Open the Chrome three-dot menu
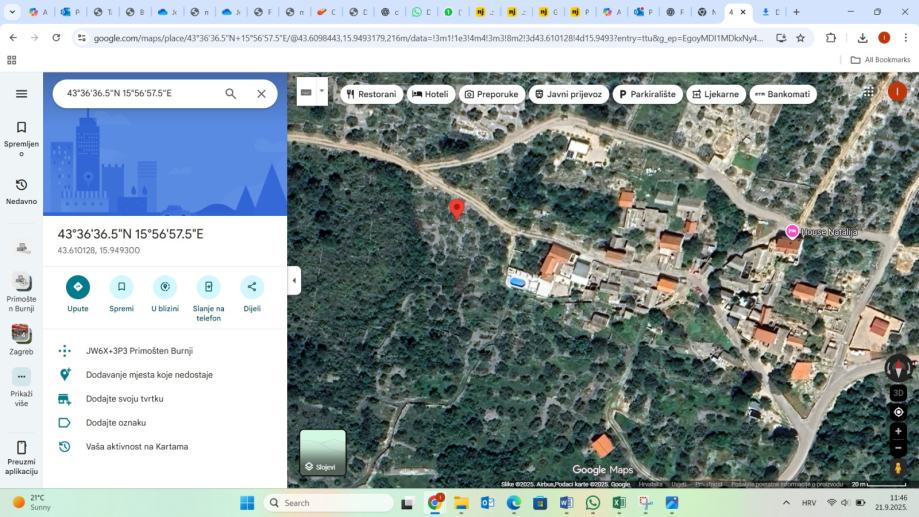 (x=906, y=38)
